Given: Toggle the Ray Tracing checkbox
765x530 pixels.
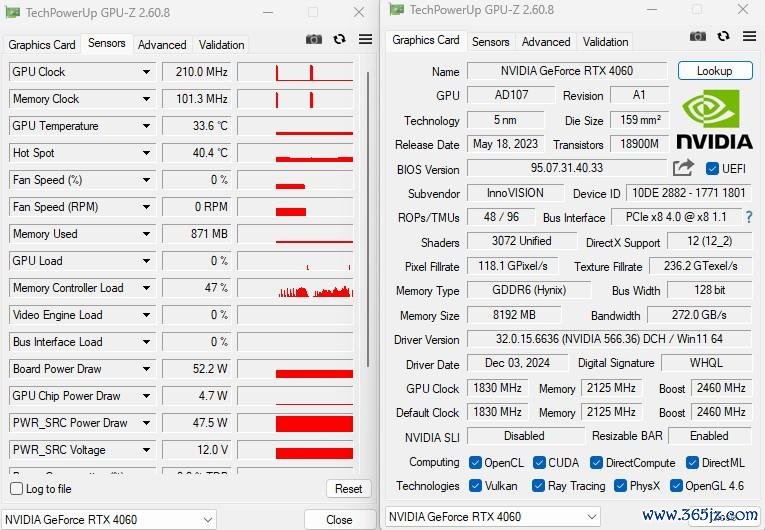Looking at the screenshot, I should pos(538,486).
